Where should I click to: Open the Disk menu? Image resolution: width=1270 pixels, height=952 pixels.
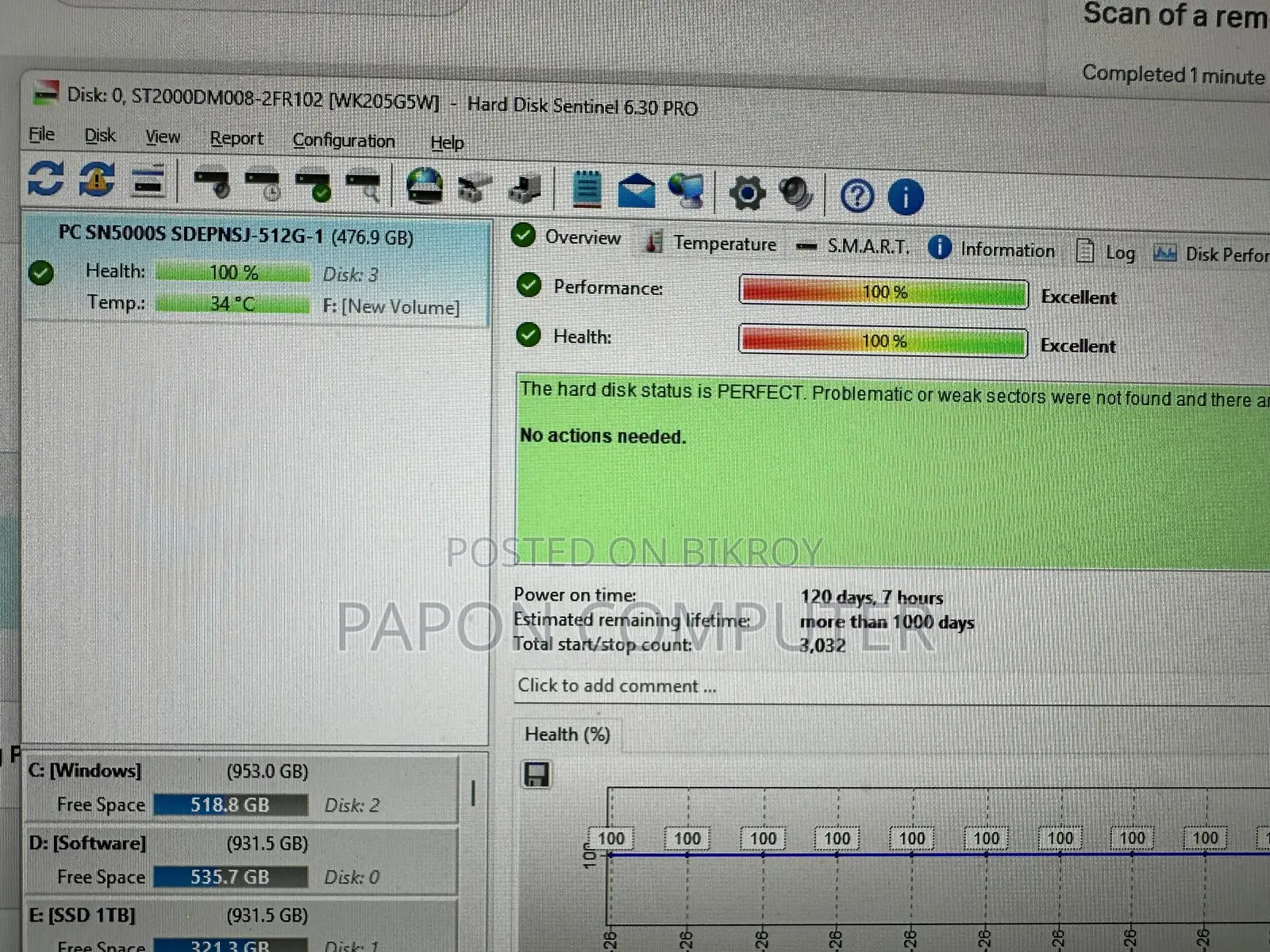pos(100,136)
